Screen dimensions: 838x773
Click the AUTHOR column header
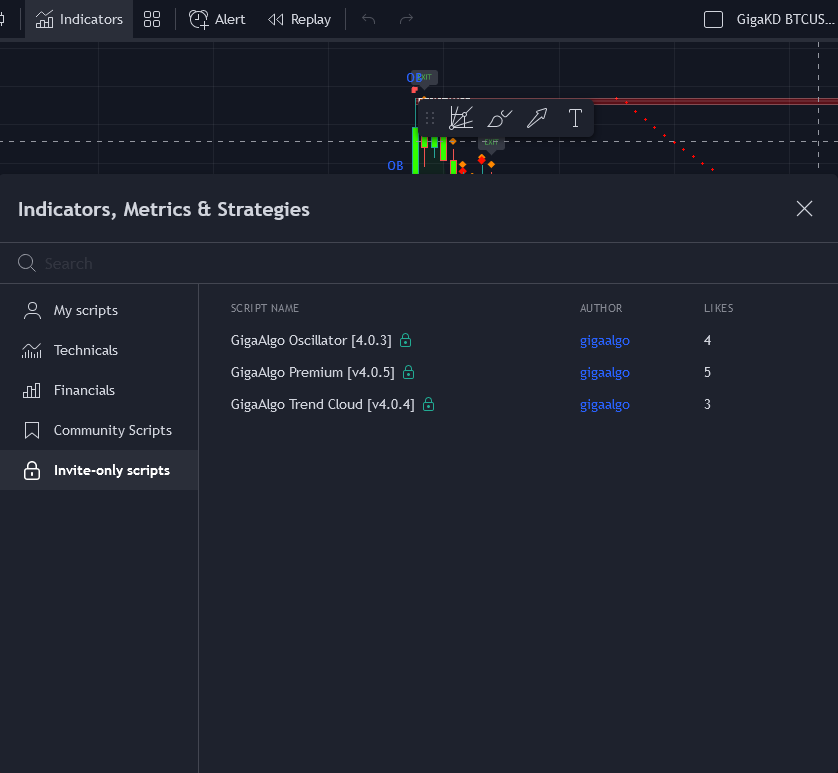tap(601, 308)
